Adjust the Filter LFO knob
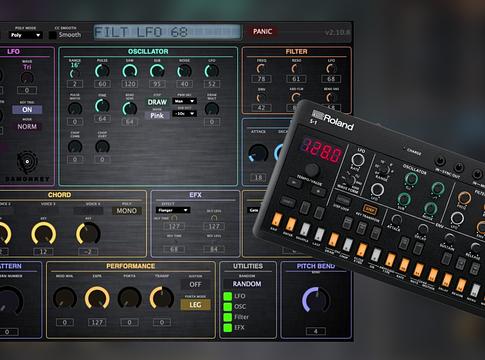This screenshot has height=360, width=485. coord(331,69)
